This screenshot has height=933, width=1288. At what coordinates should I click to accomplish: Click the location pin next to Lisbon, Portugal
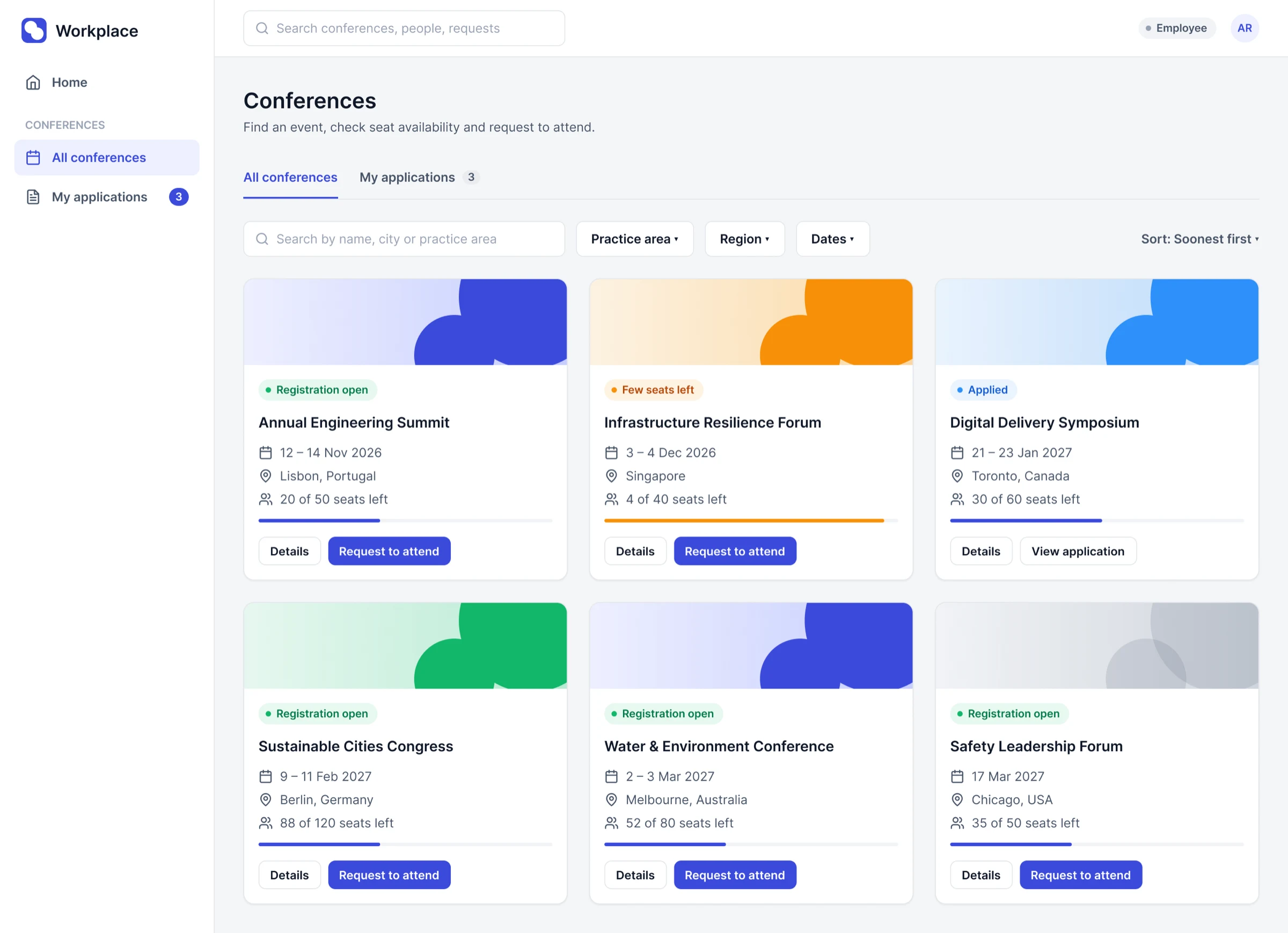tap(265, 476)
